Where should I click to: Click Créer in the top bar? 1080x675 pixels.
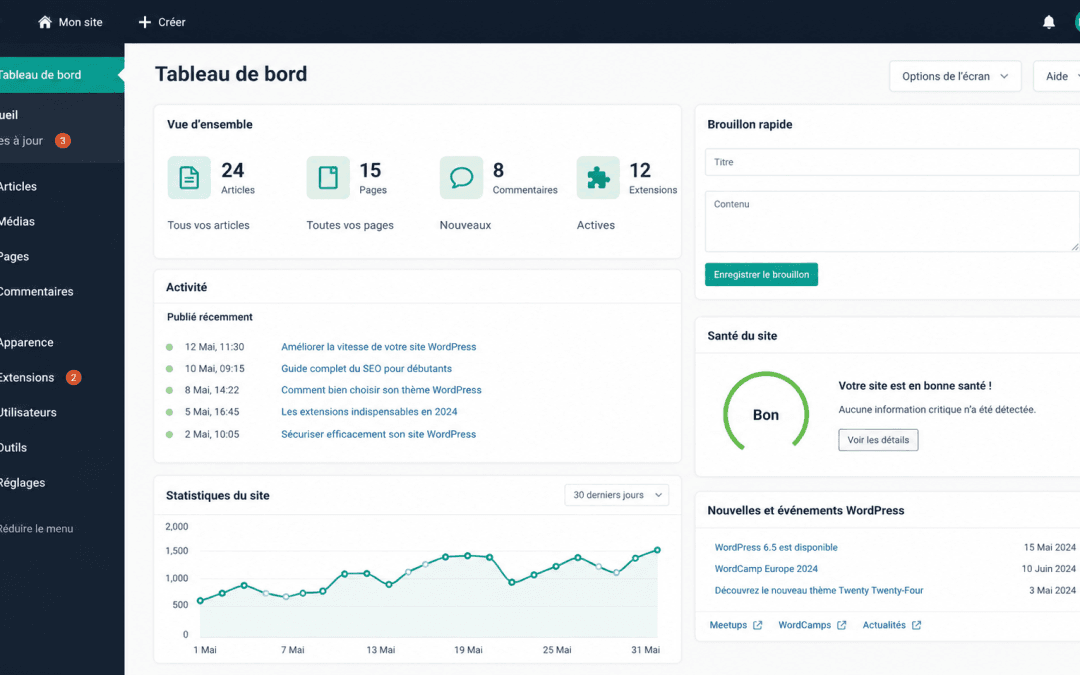[172, 22]
